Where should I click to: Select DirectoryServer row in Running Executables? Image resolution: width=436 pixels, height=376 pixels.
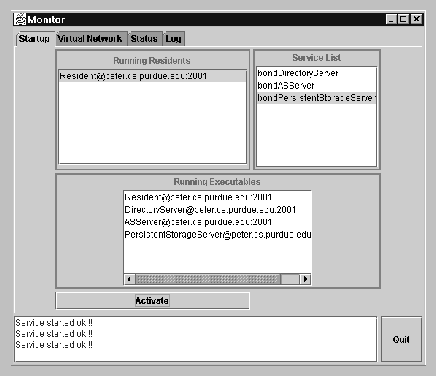click(x=218, y=210)
